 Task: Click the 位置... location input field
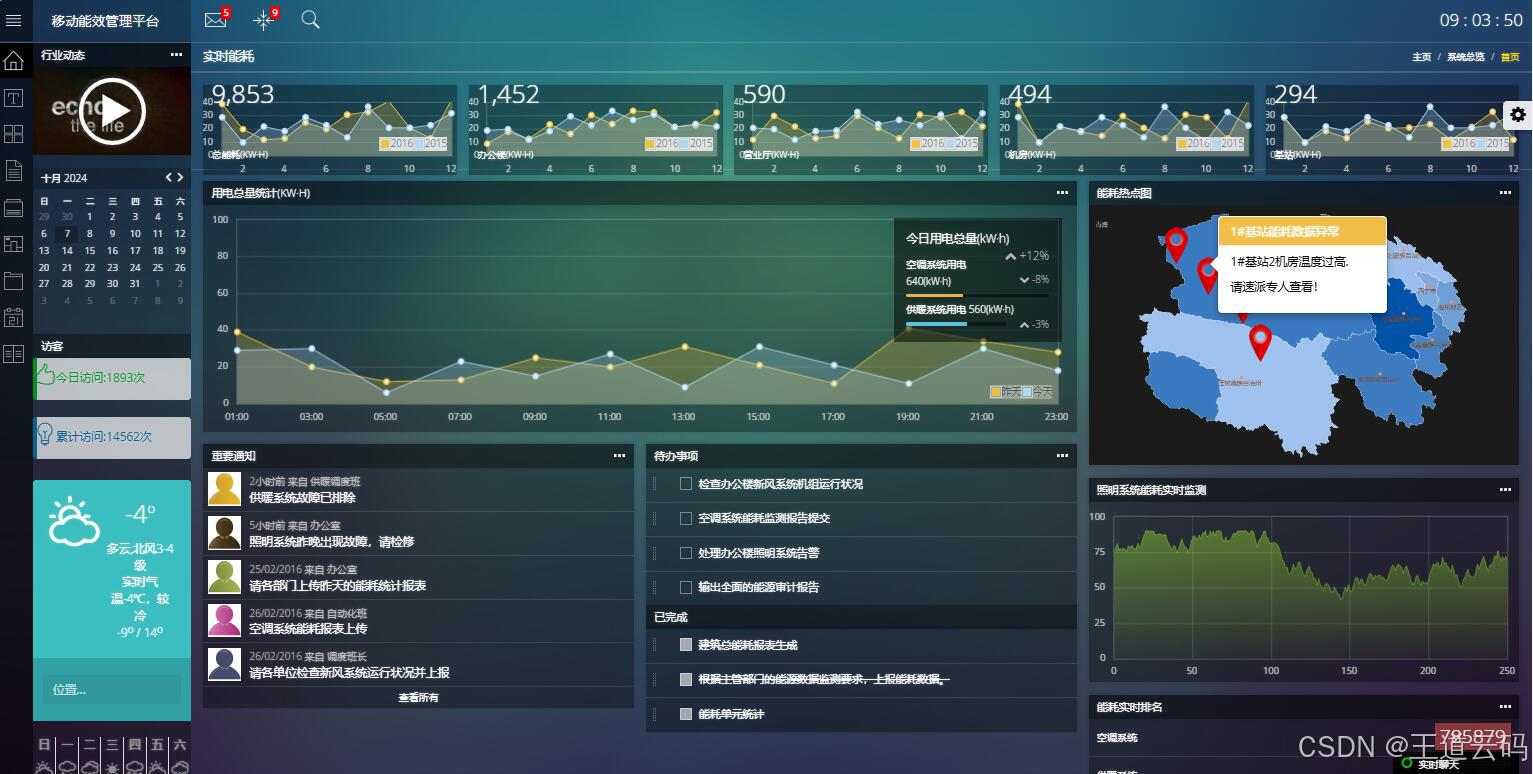coord(111,690)
